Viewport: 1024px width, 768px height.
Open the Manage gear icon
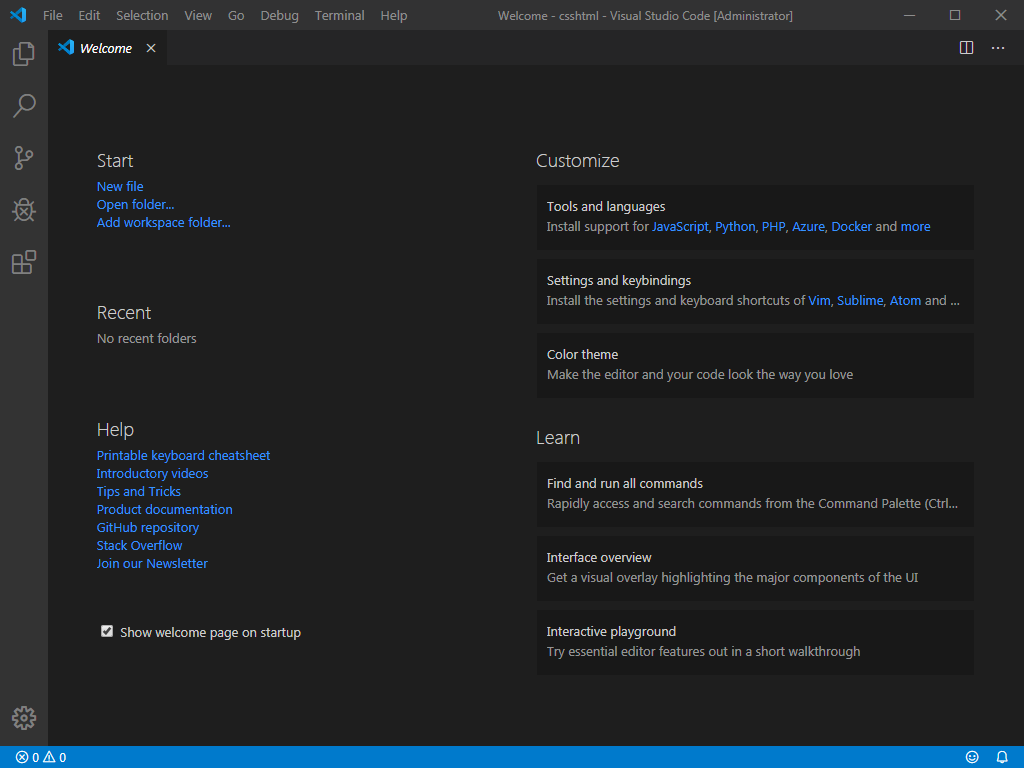tap(24, 718)
